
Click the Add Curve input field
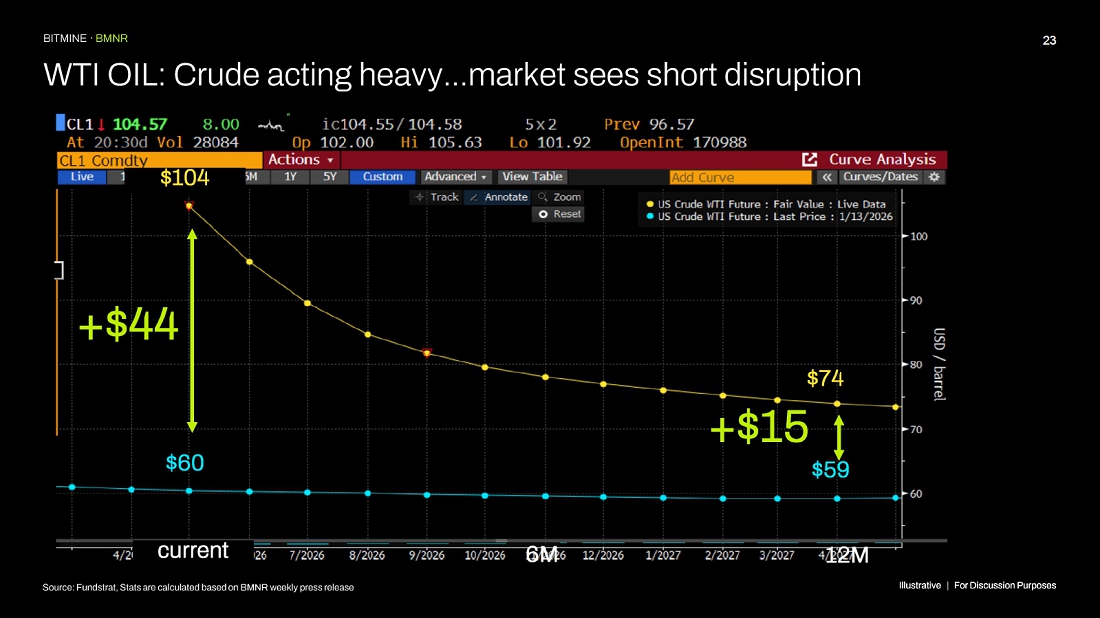742,177
